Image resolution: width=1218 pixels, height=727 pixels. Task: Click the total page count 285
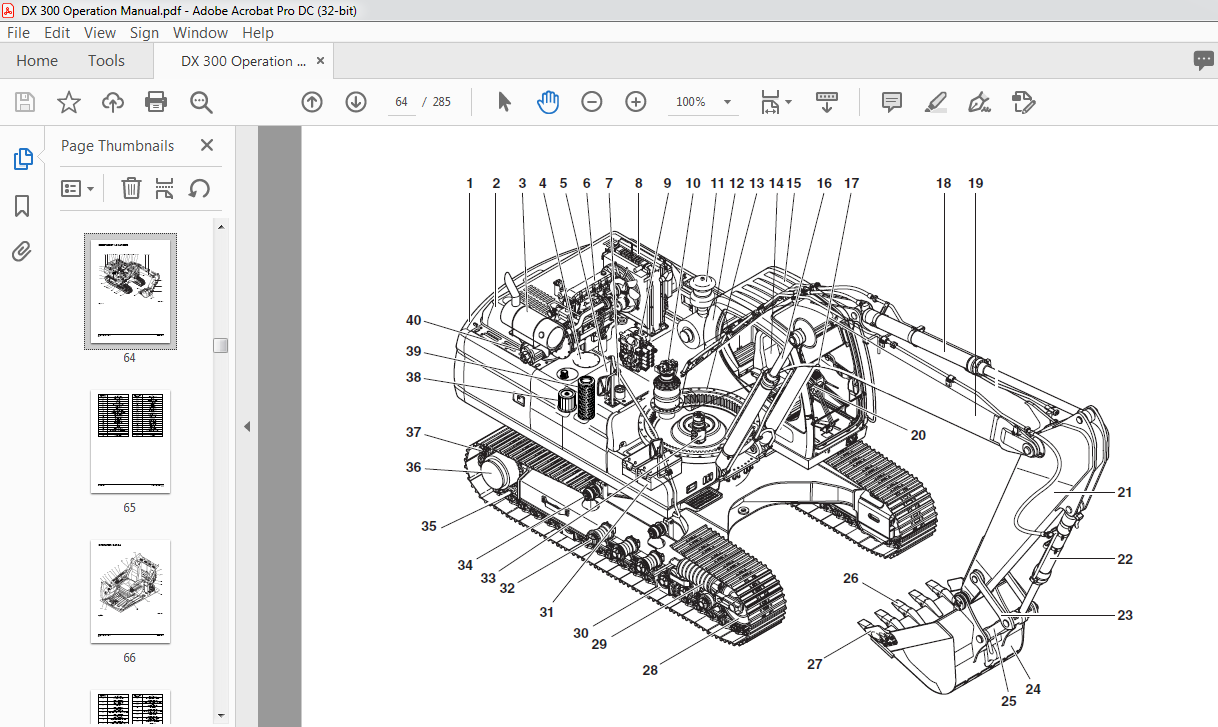coord(442,102)
